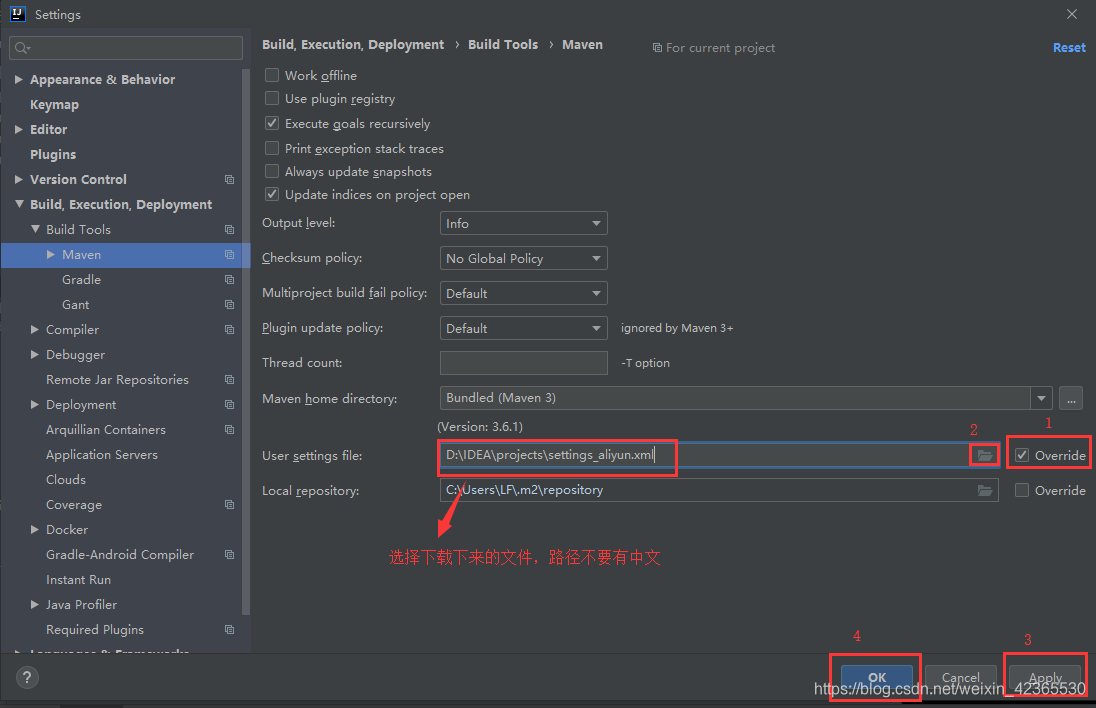Click Cancel button
The height and width of the screenshot is (708, 1096).
960,677
